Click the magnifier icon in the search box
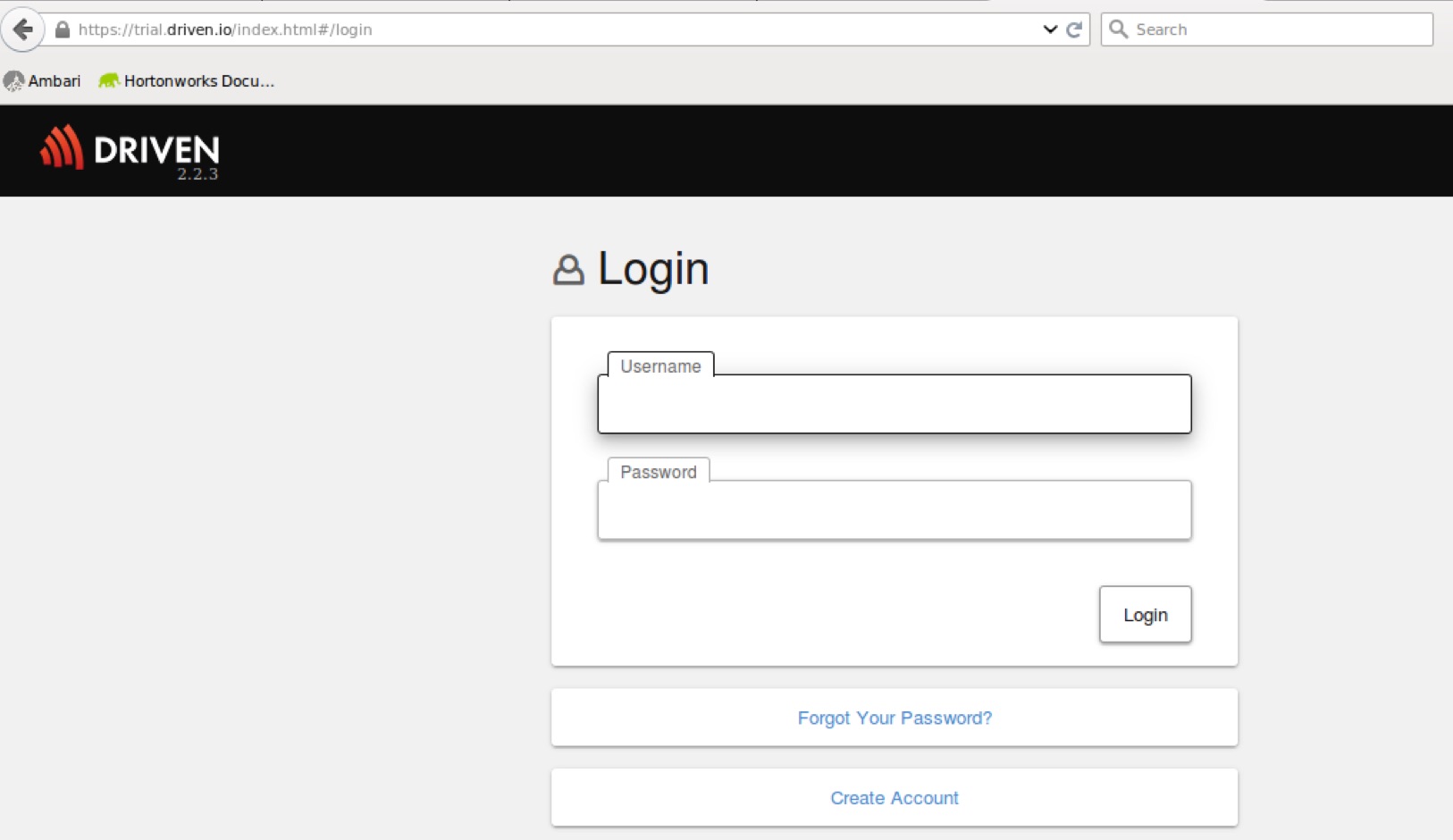 click(x=1118, y=29)
